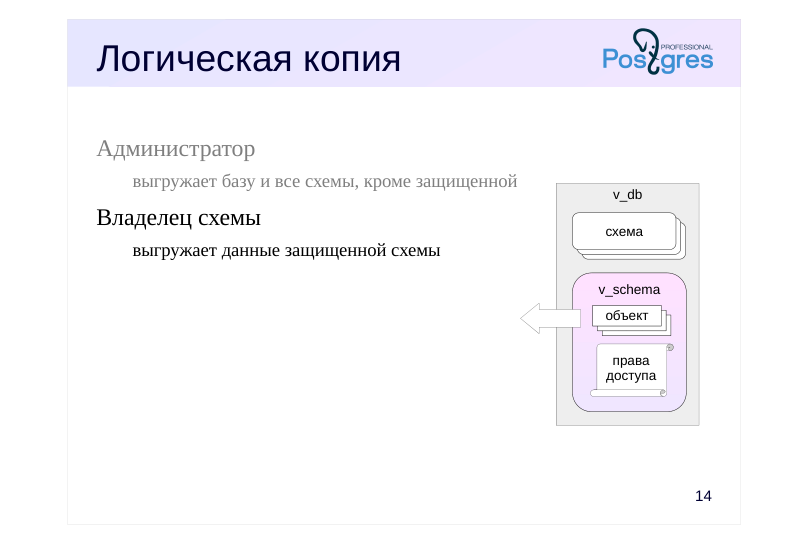Select the stacked 'объект' box
The width and height of the screenshot is (809, 541).
[x=632, y=320]
